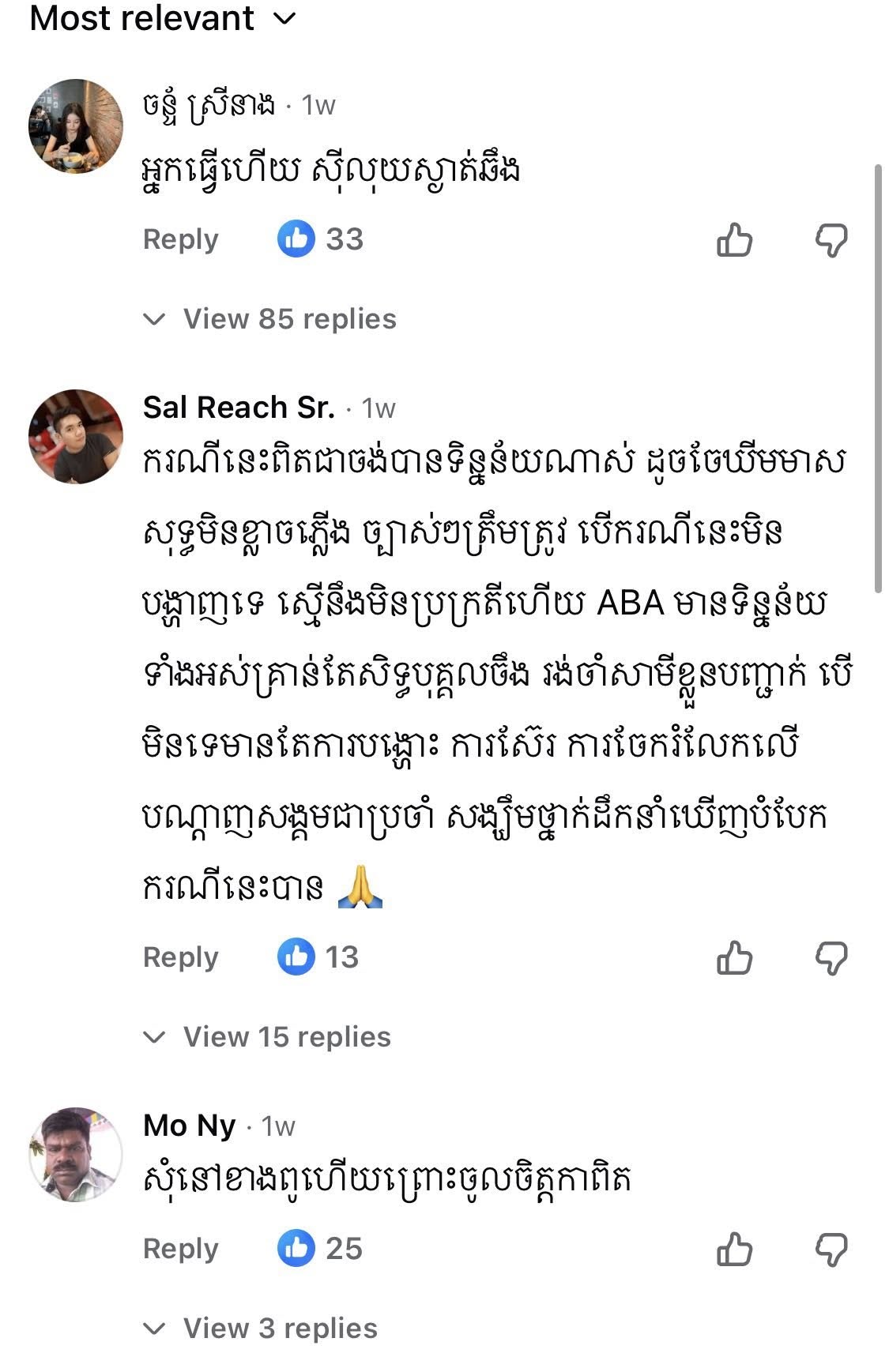This screenshot has width=889, height=1372.
Task: Reply to Mo Ny's comment
Action: (180, 1249)
